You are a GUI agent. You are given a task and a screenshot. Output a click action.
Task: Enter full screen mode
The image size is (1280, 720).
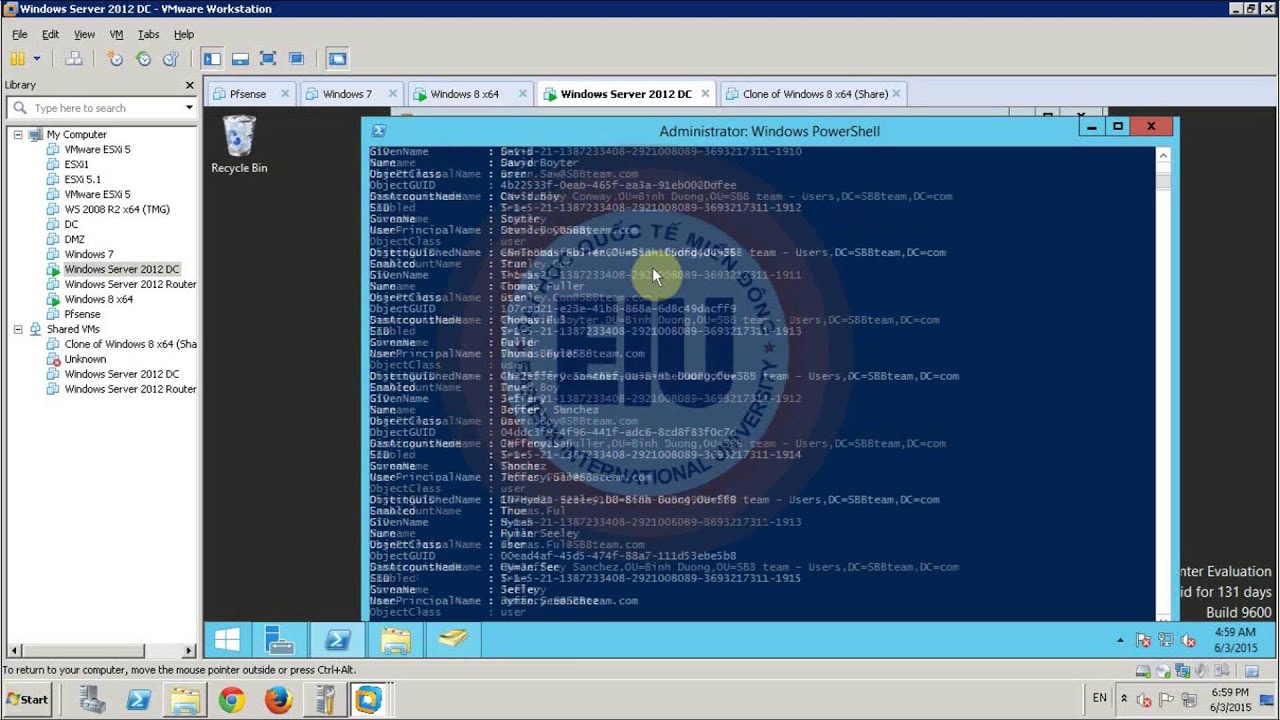click(x=268, y=59)
